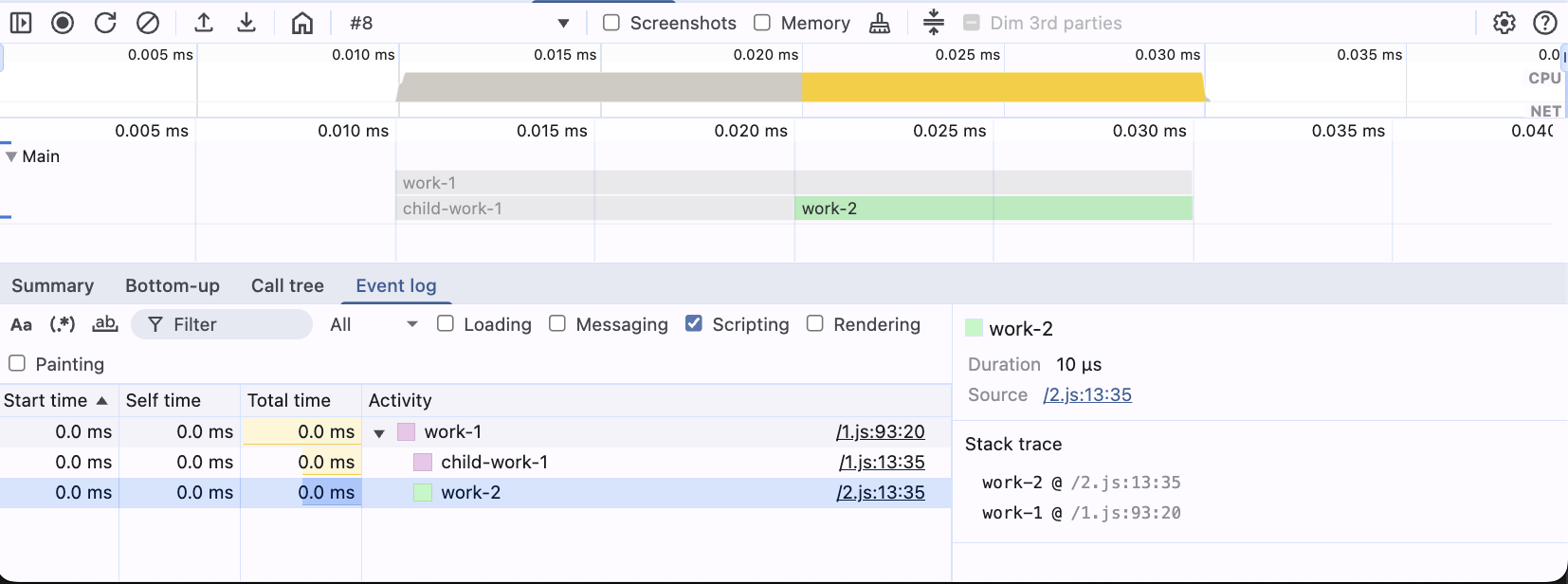
Task: Enable the Loading filter checkbox
Action: 446,324
